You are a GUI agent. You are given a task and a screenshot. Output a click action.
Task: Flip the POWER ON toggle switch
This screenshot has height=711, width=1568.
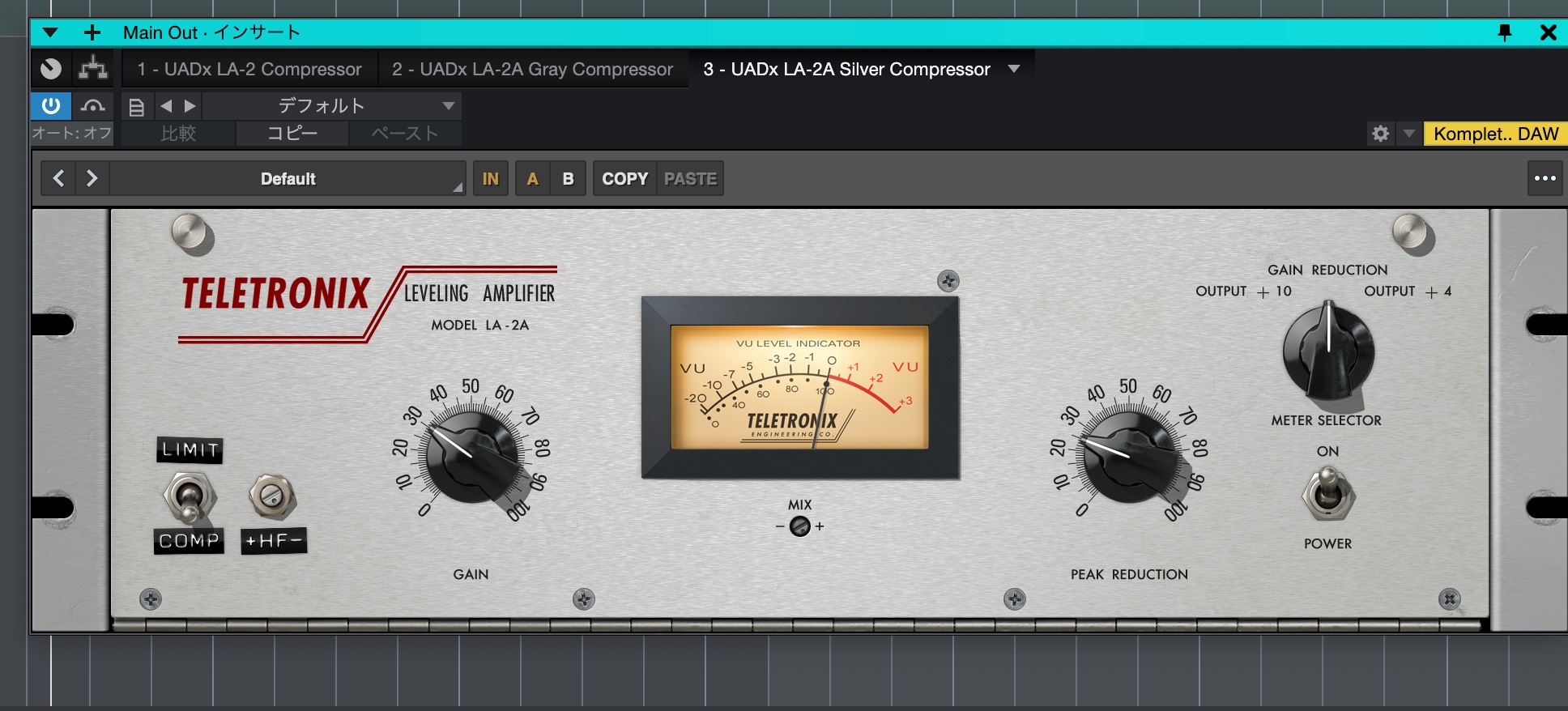(1327, 494)
